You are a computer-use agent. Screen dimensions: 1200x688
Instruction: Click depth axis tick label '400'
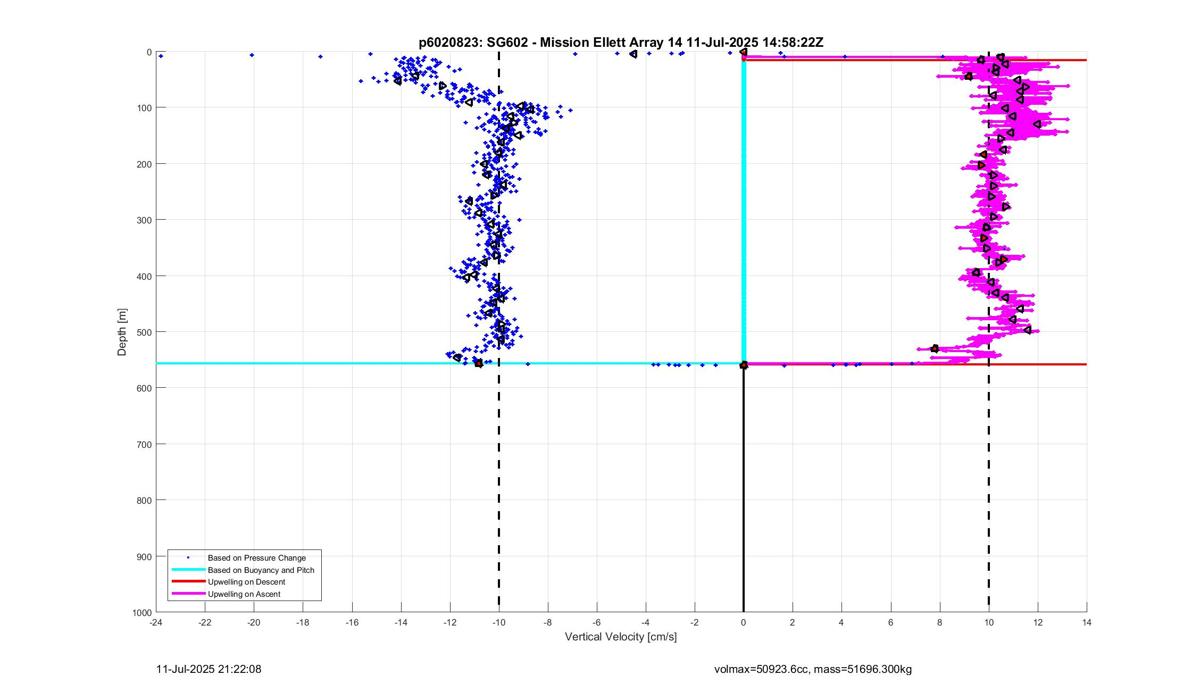tap(144, 276)
